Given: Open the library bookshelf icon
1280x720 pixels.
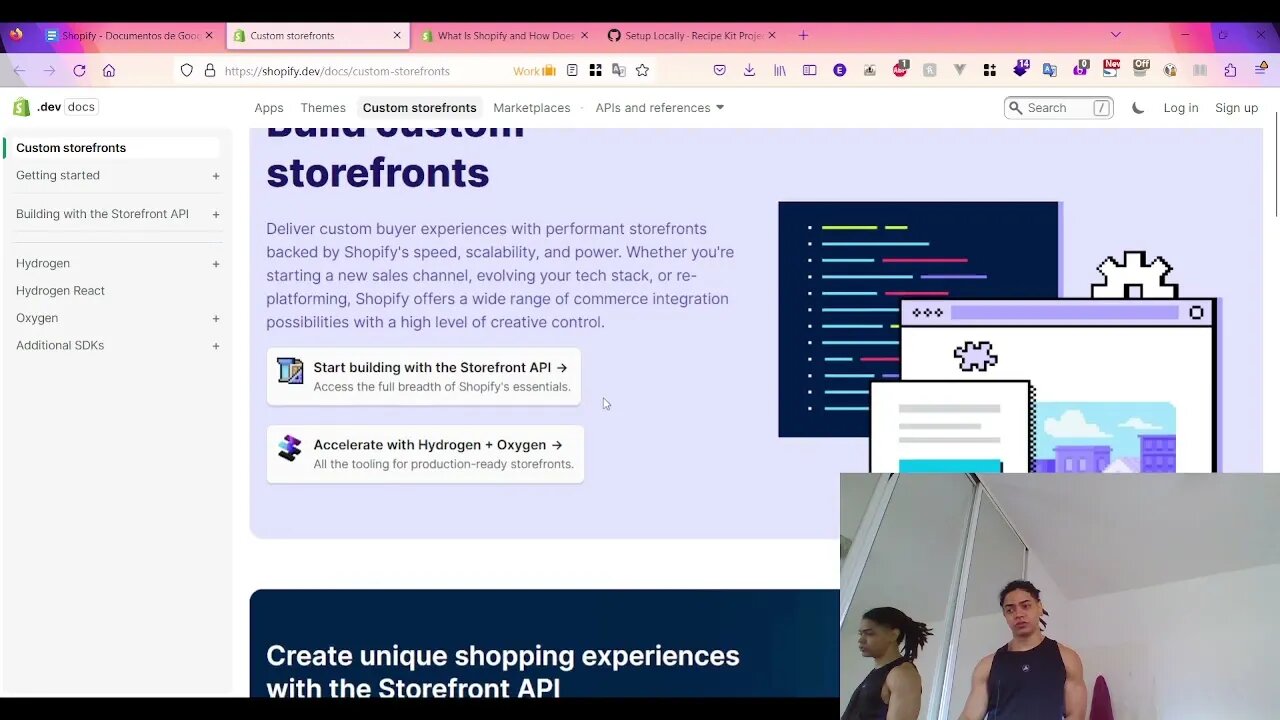Looking at the screenshot, I should click(779, 71).
